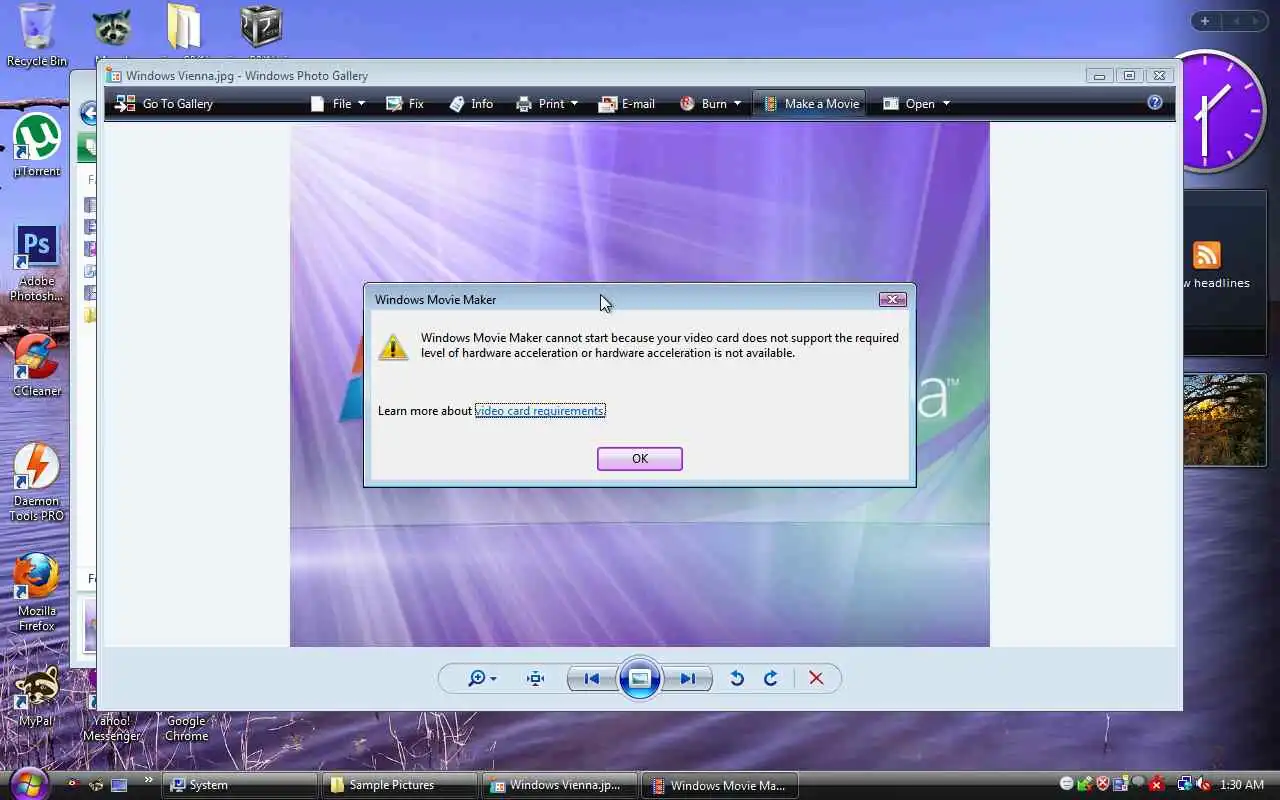
Task: Click the network icon in the system tray
Action: (x=1185, y=785)
